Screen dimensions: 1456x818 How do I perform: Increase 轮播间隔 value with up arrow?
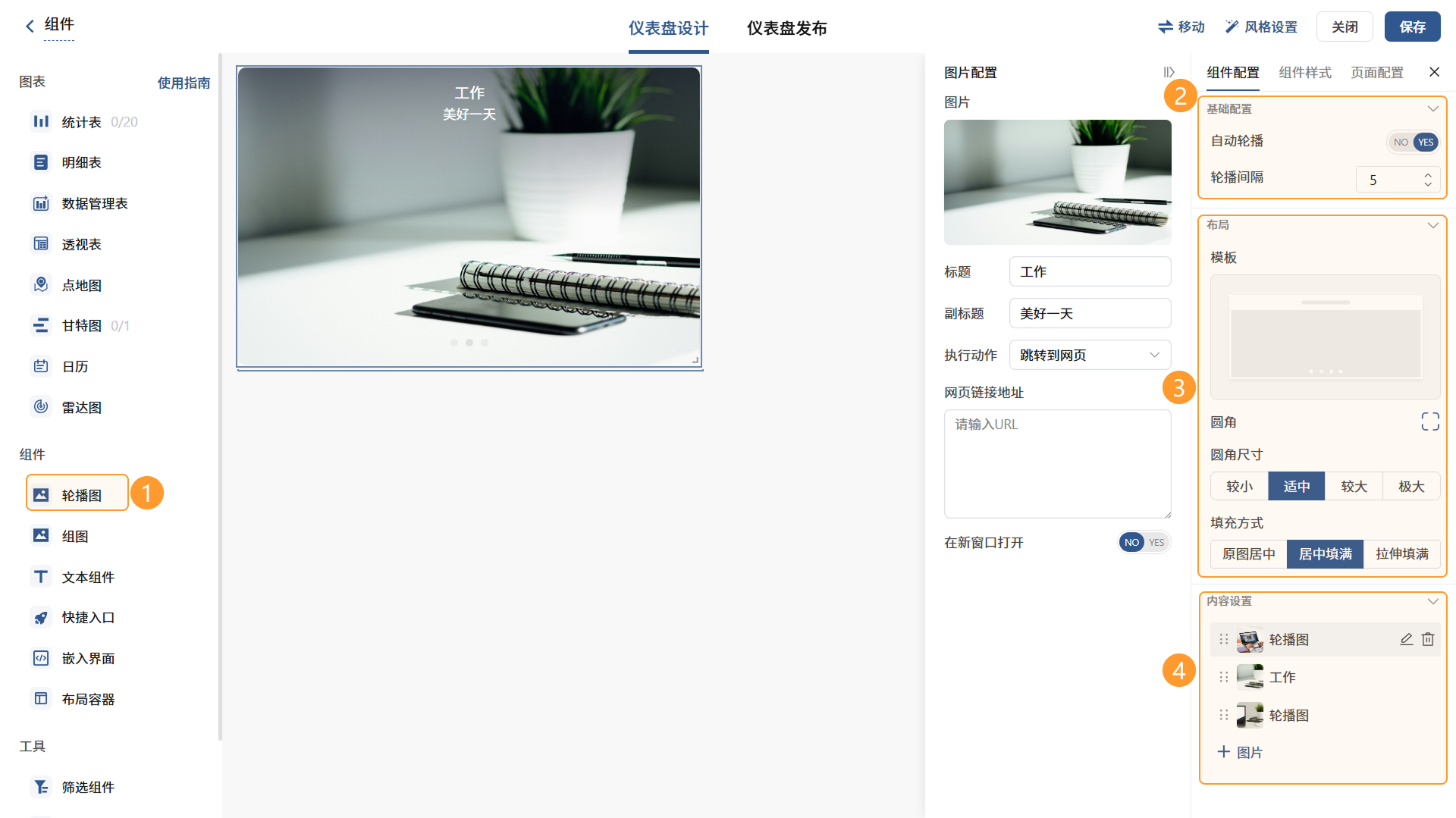click(x=1428, y=175)
